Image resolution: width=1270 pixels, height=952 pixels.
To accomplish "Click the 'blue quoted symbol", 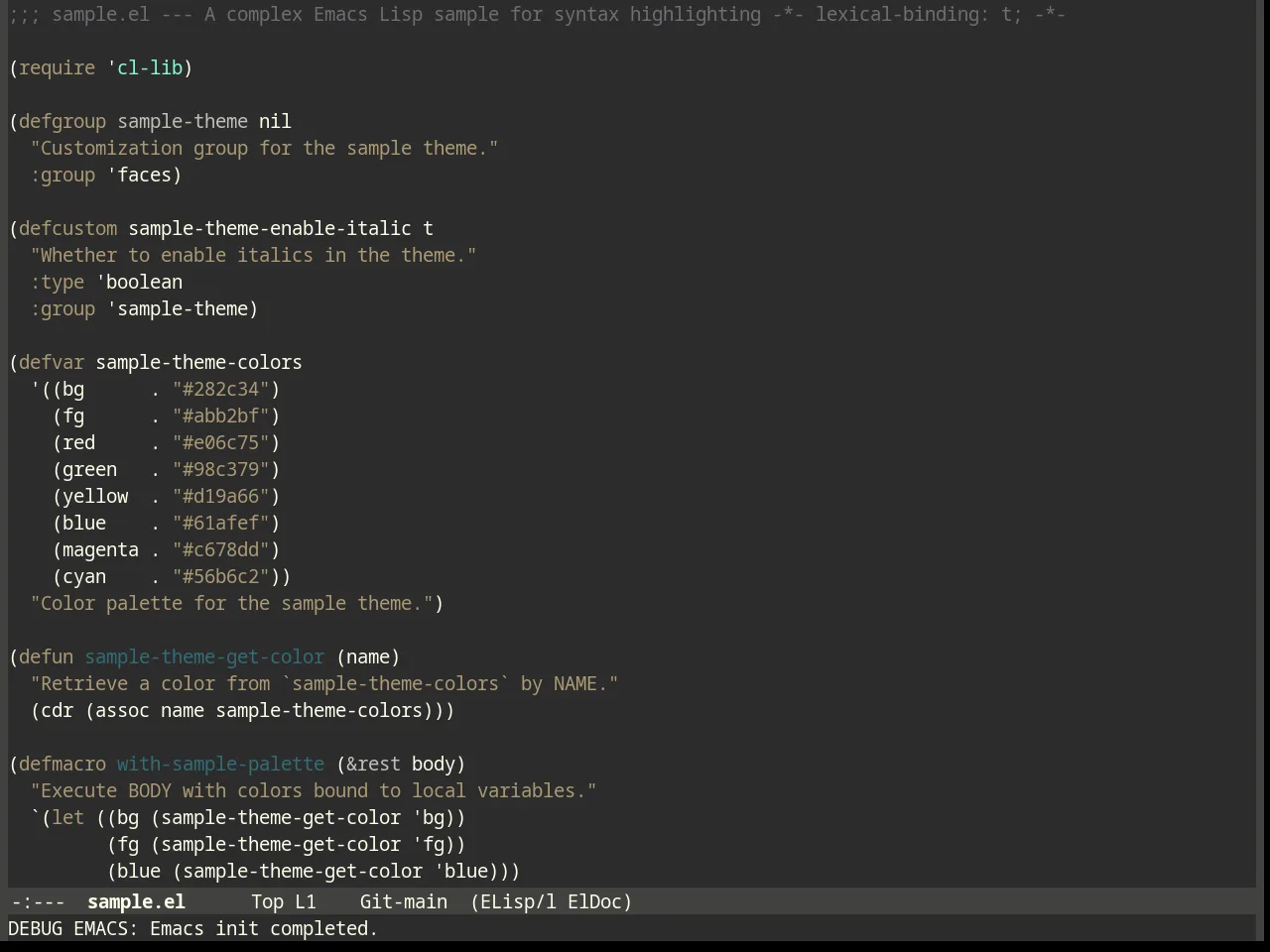I will 460,871.
